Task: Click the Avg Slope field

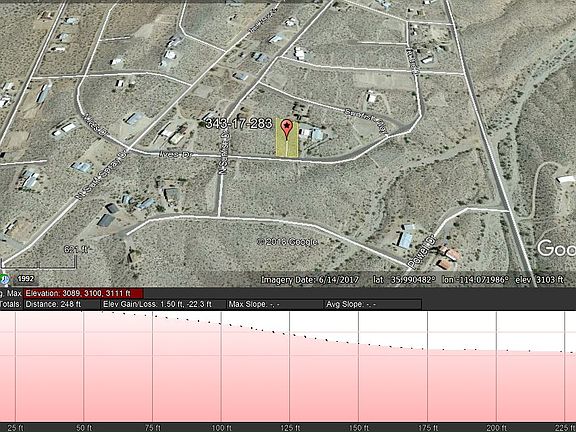Action: (x=372, y=304)
